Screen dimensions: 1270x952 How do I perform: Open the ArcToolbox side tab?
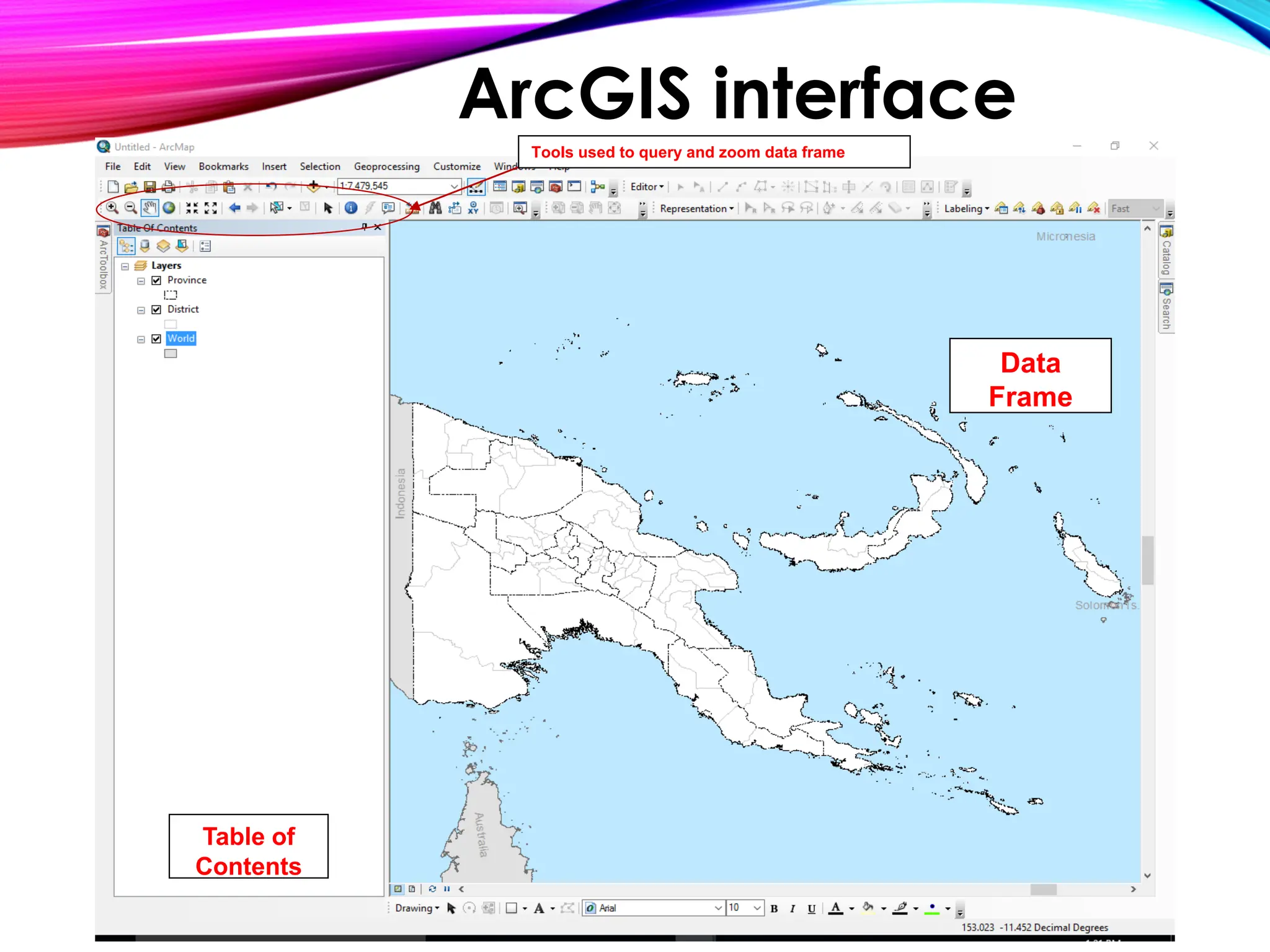tap(104, 258)
